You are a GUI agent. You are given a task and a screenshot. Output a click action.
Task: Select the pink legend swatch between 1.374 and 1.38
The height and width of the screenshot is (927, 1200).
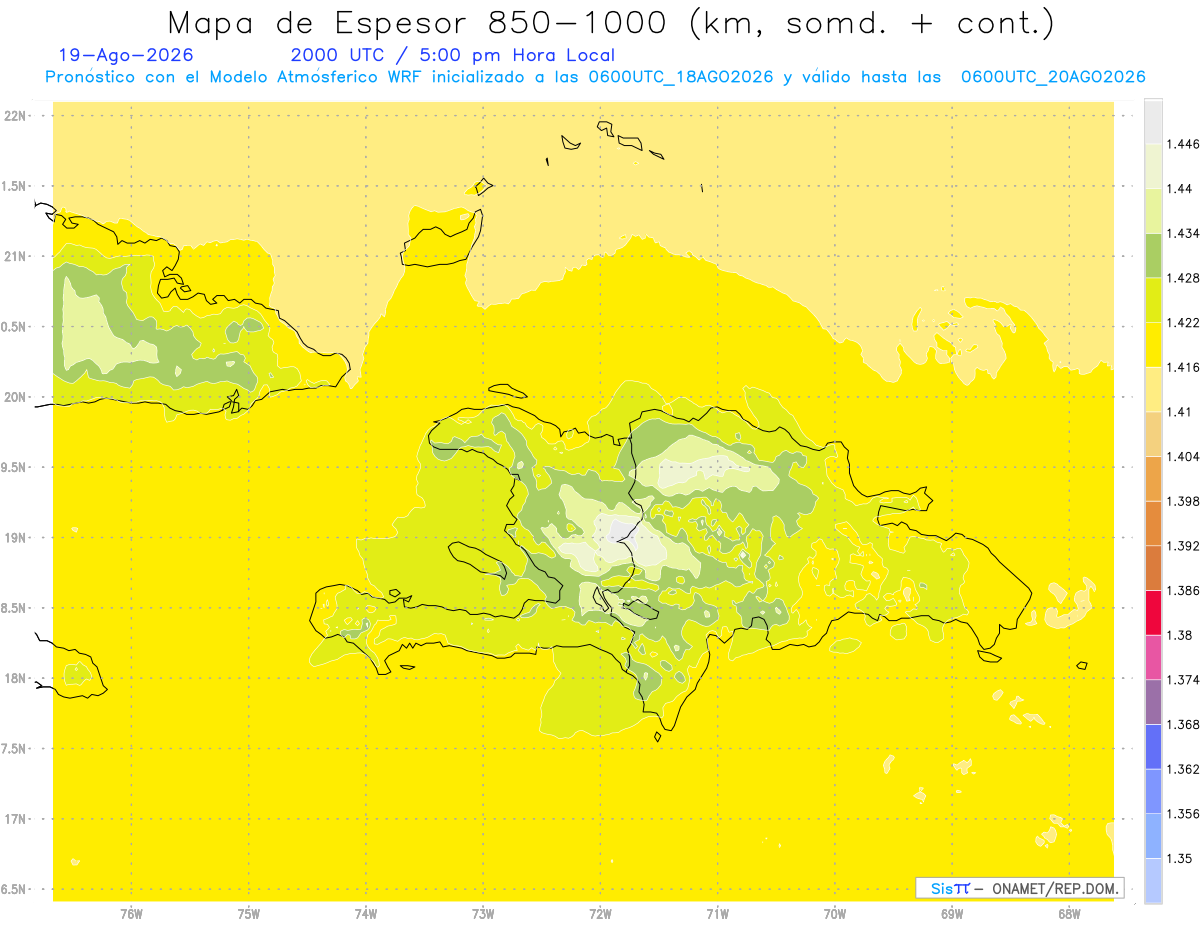pos(1153,657)
